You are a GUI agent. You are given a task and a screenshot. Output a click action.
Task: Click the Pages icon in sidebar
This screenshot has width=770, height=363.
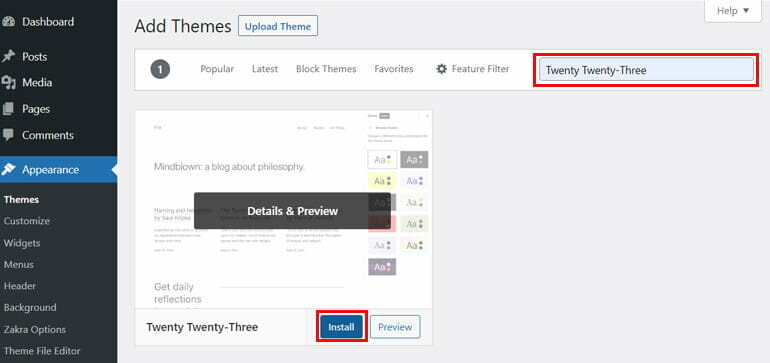coord(8,109)
